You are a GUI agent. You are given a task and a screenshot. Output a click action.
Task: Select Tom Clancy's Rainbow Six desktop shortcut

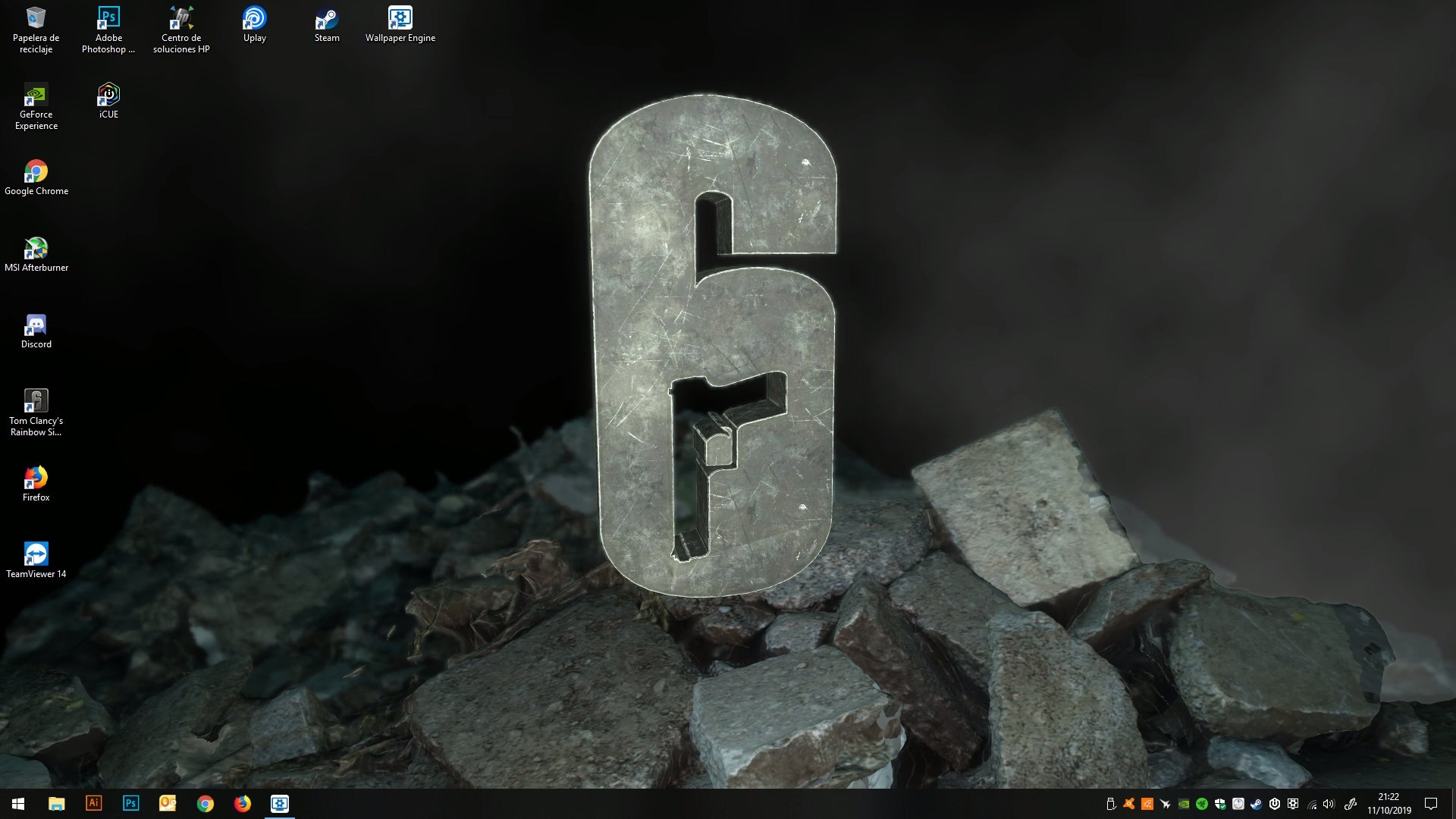(x=36, y=413)
